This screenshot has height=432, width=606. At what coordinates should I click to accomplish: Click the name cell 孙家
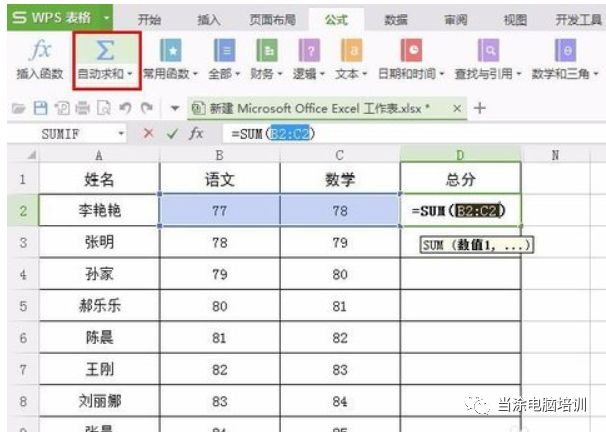(99, 274)
